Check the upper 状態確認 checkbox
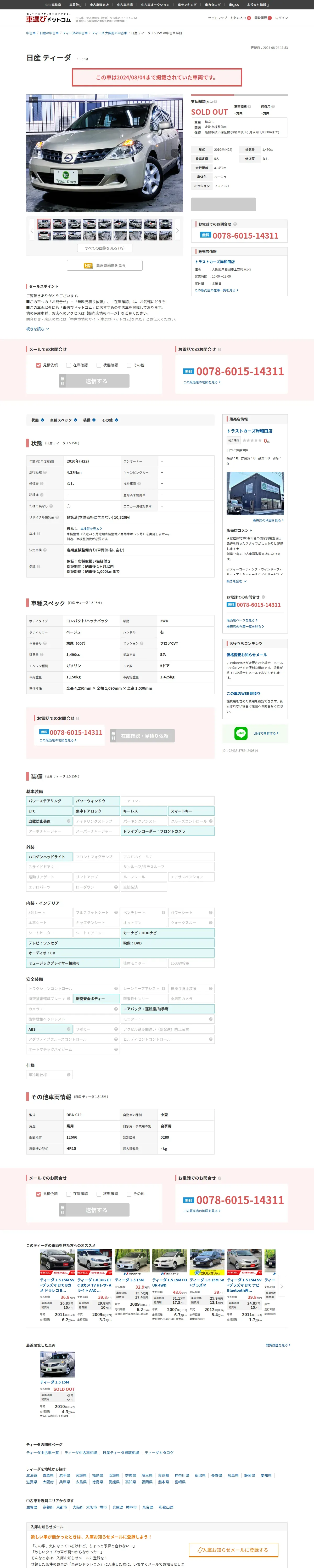The image size is (314, 1568). pos(99,365)
